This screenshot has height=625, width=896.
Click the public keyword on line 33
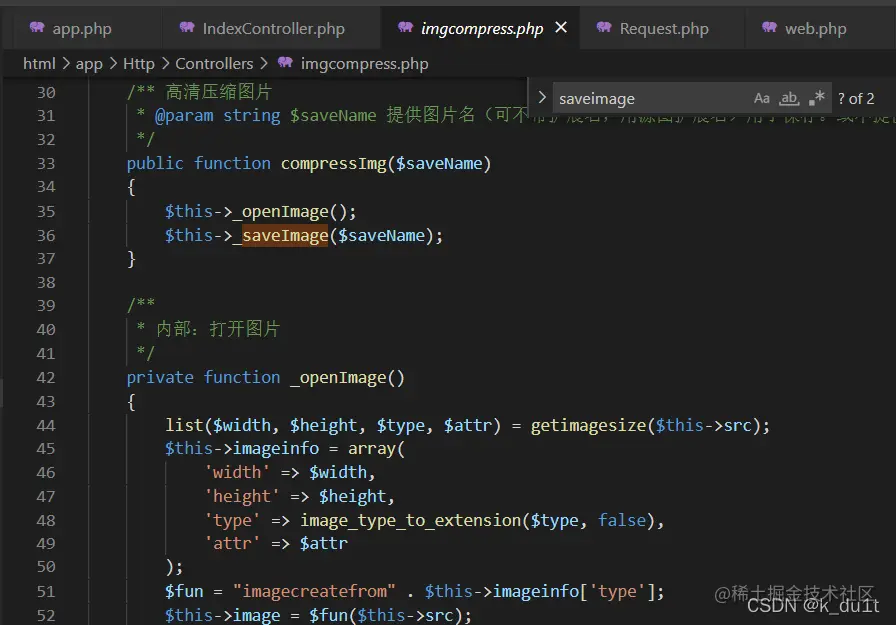pyautogui.click(x=155, y=164)
